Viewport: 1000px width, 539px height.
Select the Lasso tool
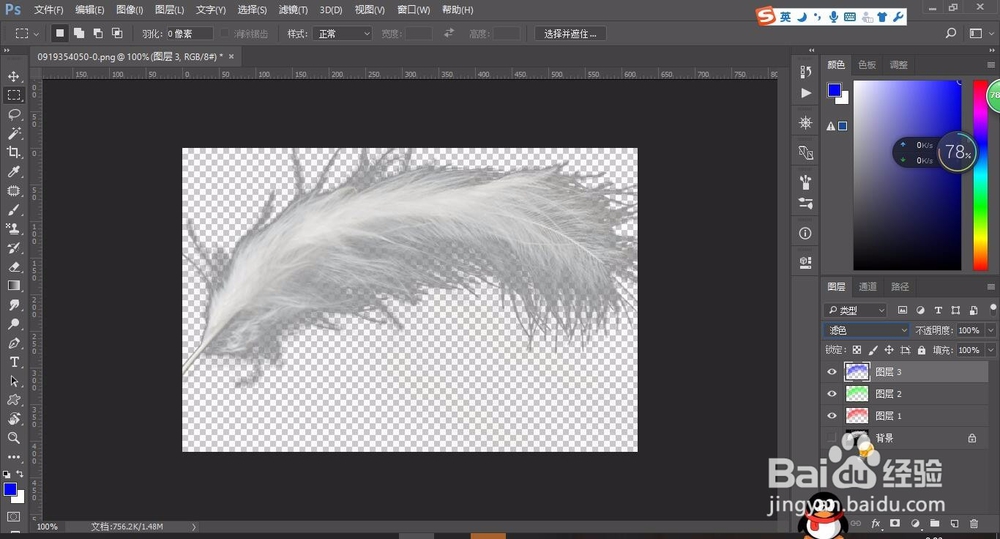13,114
